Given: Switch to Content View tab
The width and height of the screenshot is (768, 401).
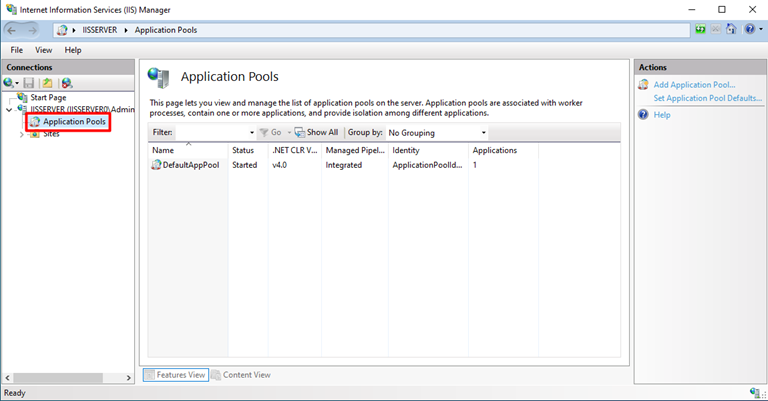Looking at the screenshot, I should click(241, 375).
